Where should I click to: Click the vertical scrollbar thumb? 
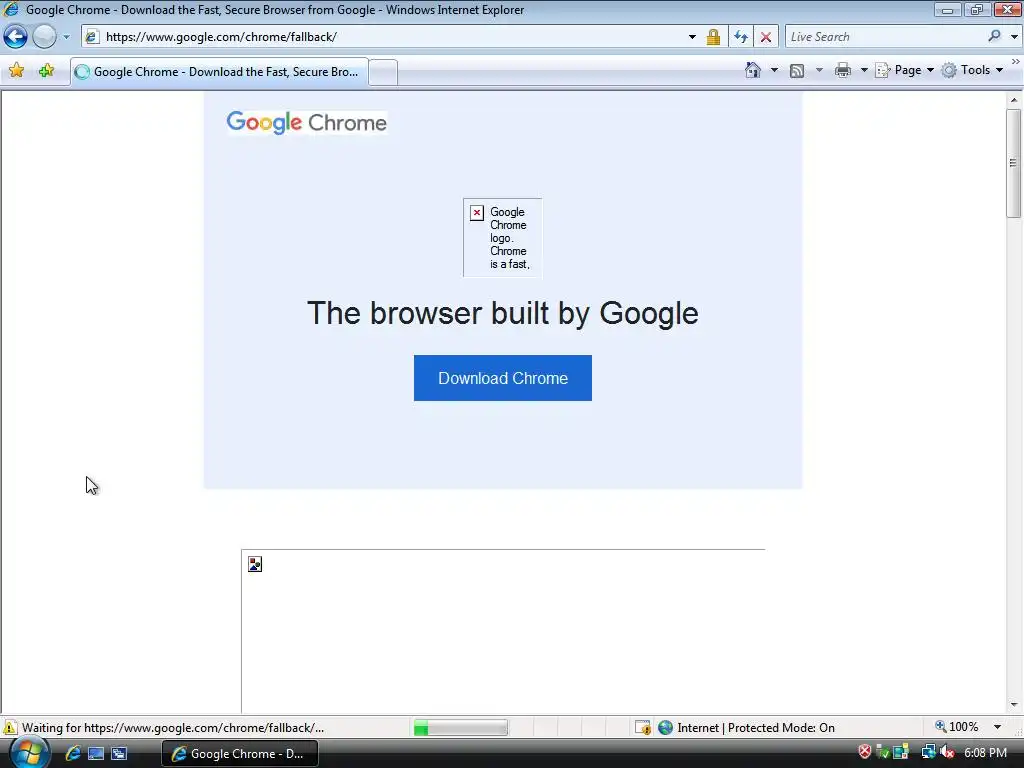[1014, 163]
